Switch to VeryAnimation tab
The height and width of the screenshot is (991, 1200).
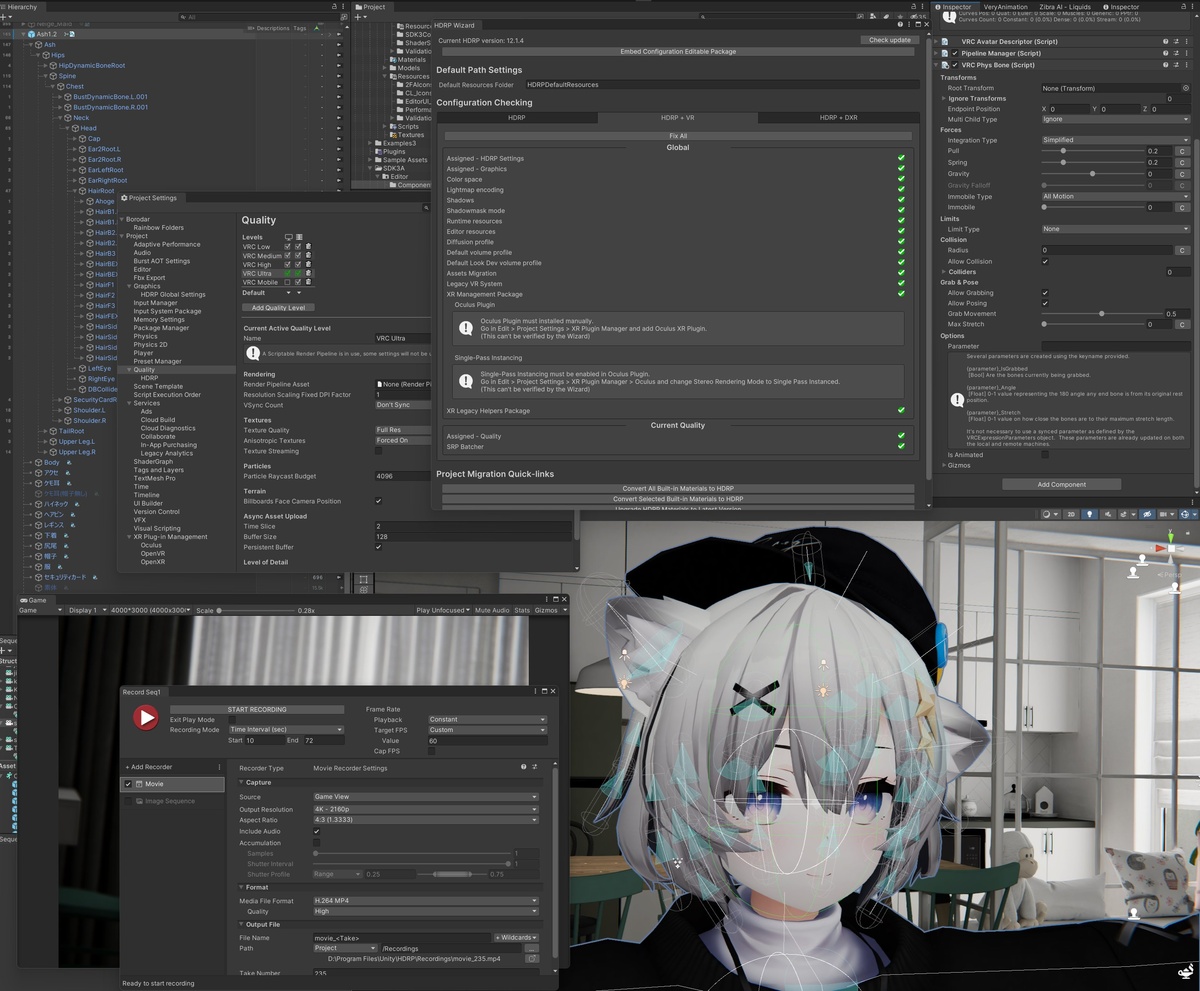point(1005,7)
